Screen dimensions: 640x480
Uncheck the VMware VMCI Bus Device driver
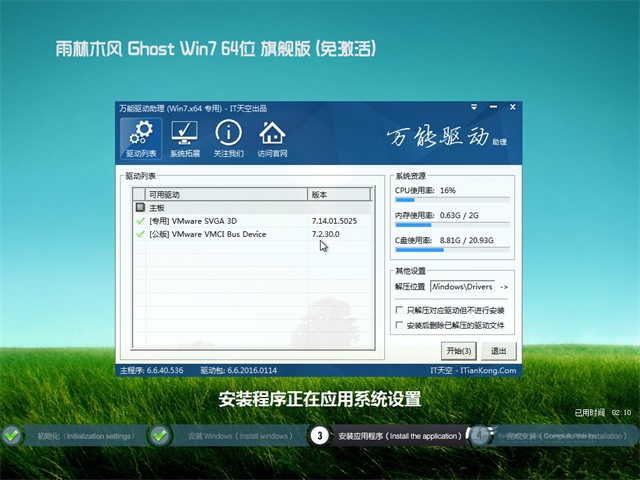click(x=140, y=234)
